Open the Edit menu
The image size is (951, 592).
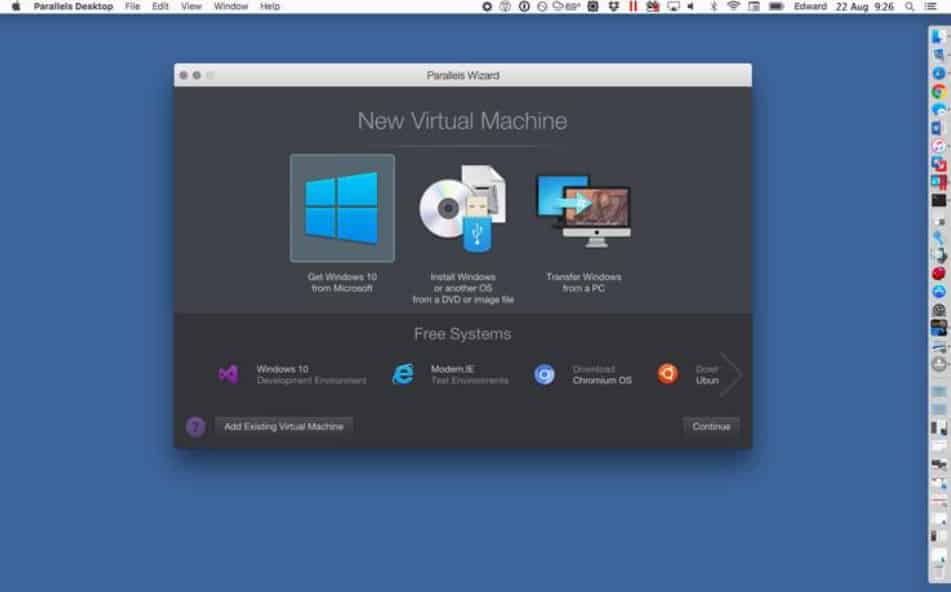[x=160, y=7]
